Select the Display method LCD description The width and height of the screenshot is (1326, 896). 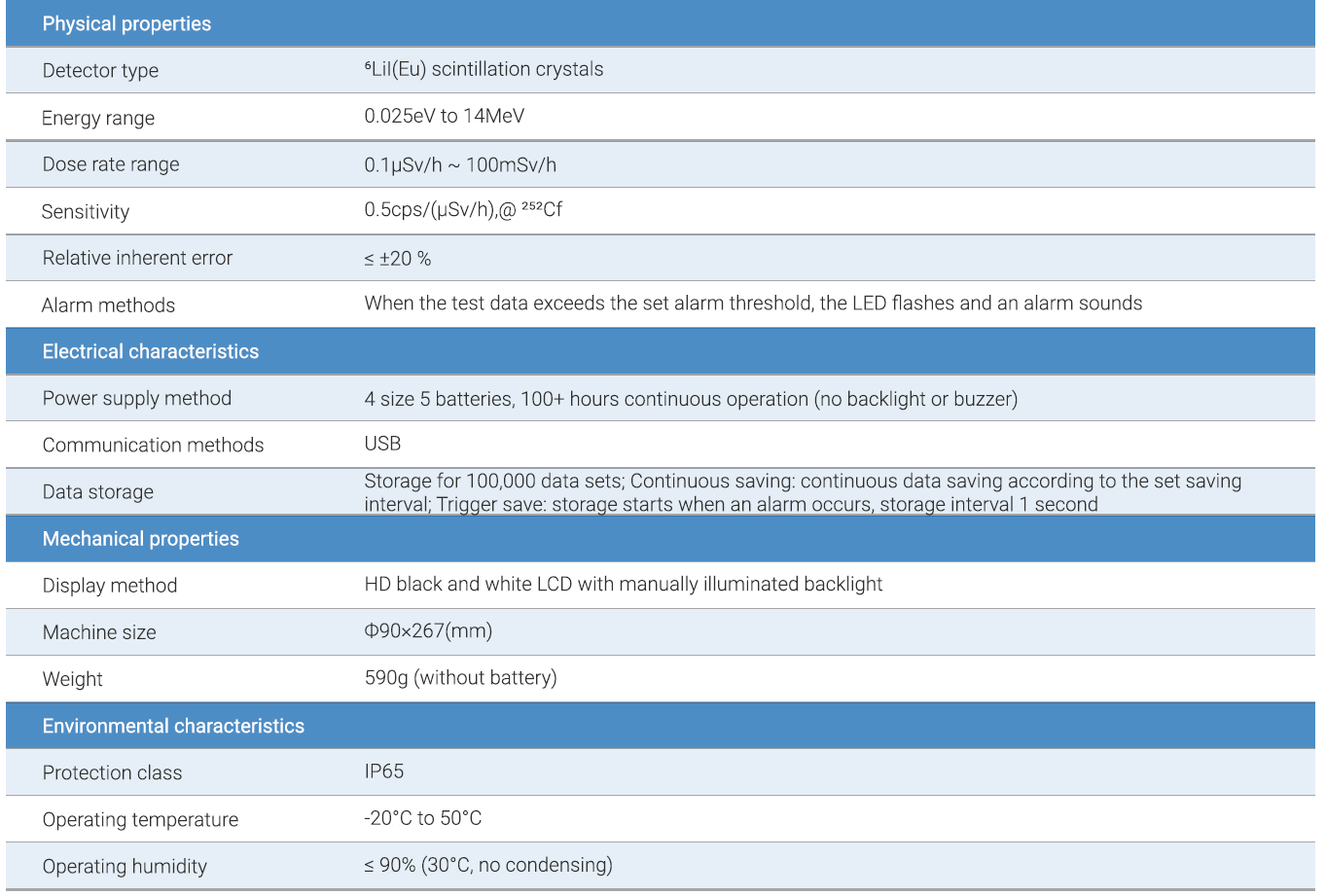[624, 585]
